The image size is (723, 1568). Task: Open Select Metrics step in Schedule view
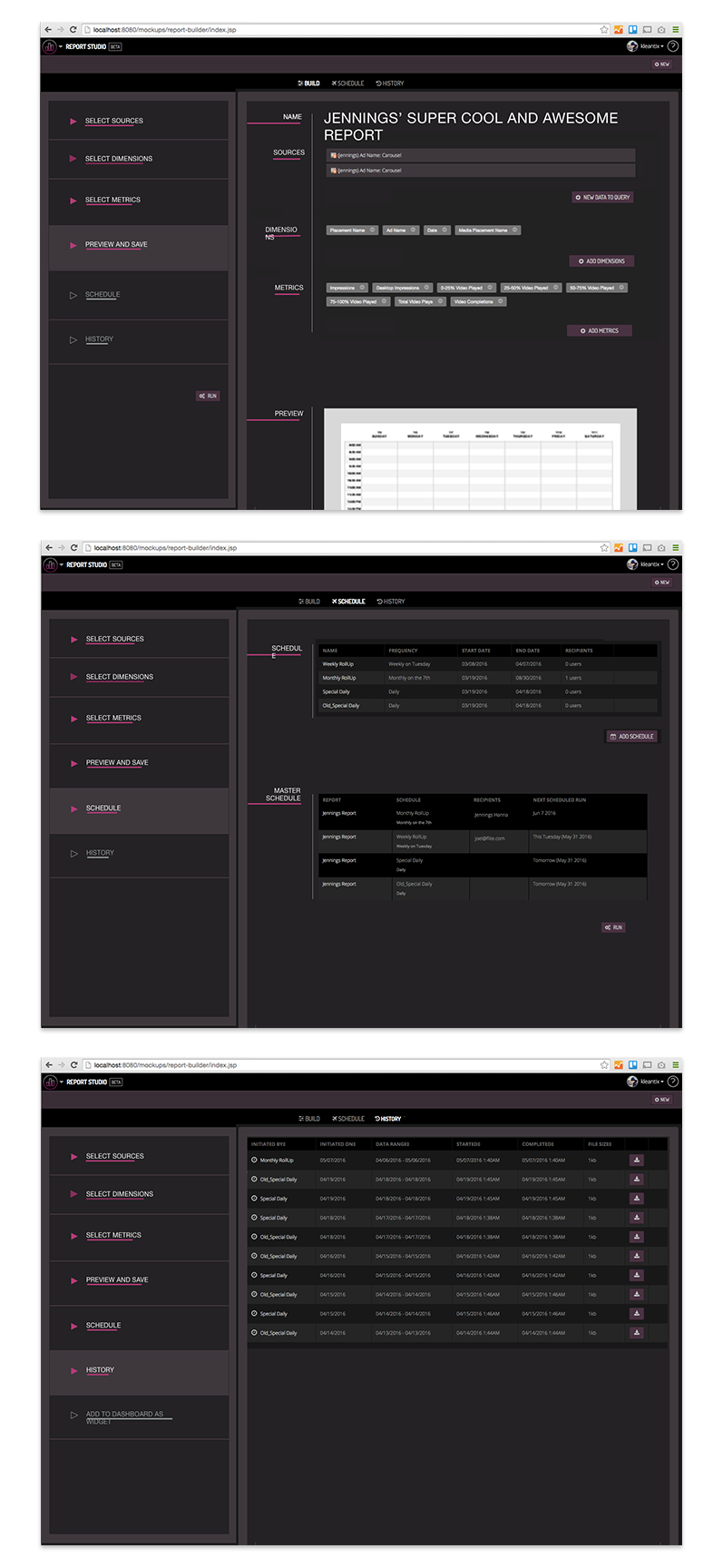tap(113, 718)
